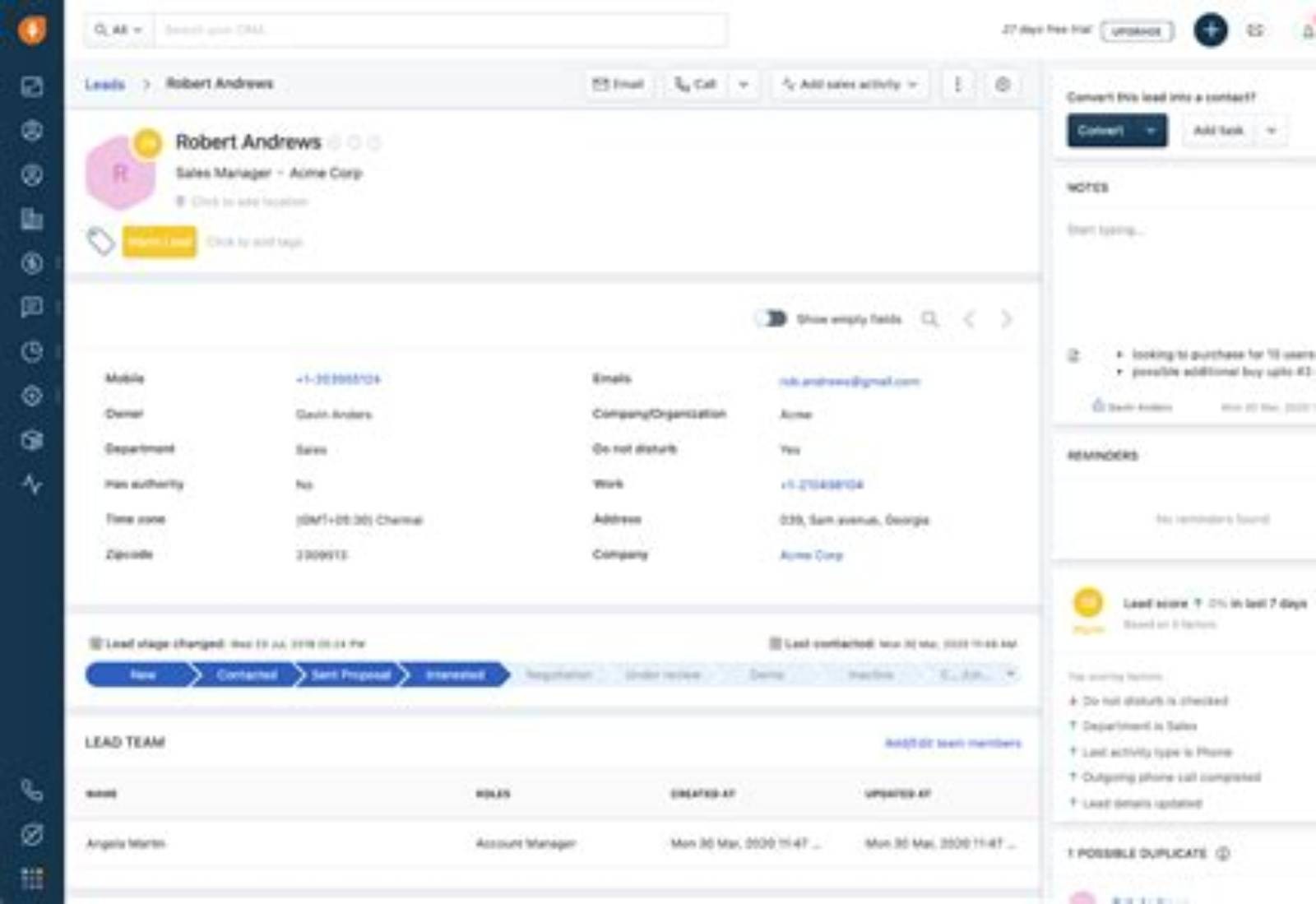Open the apps grid icon at sidebar bottom

pos(31,879)
